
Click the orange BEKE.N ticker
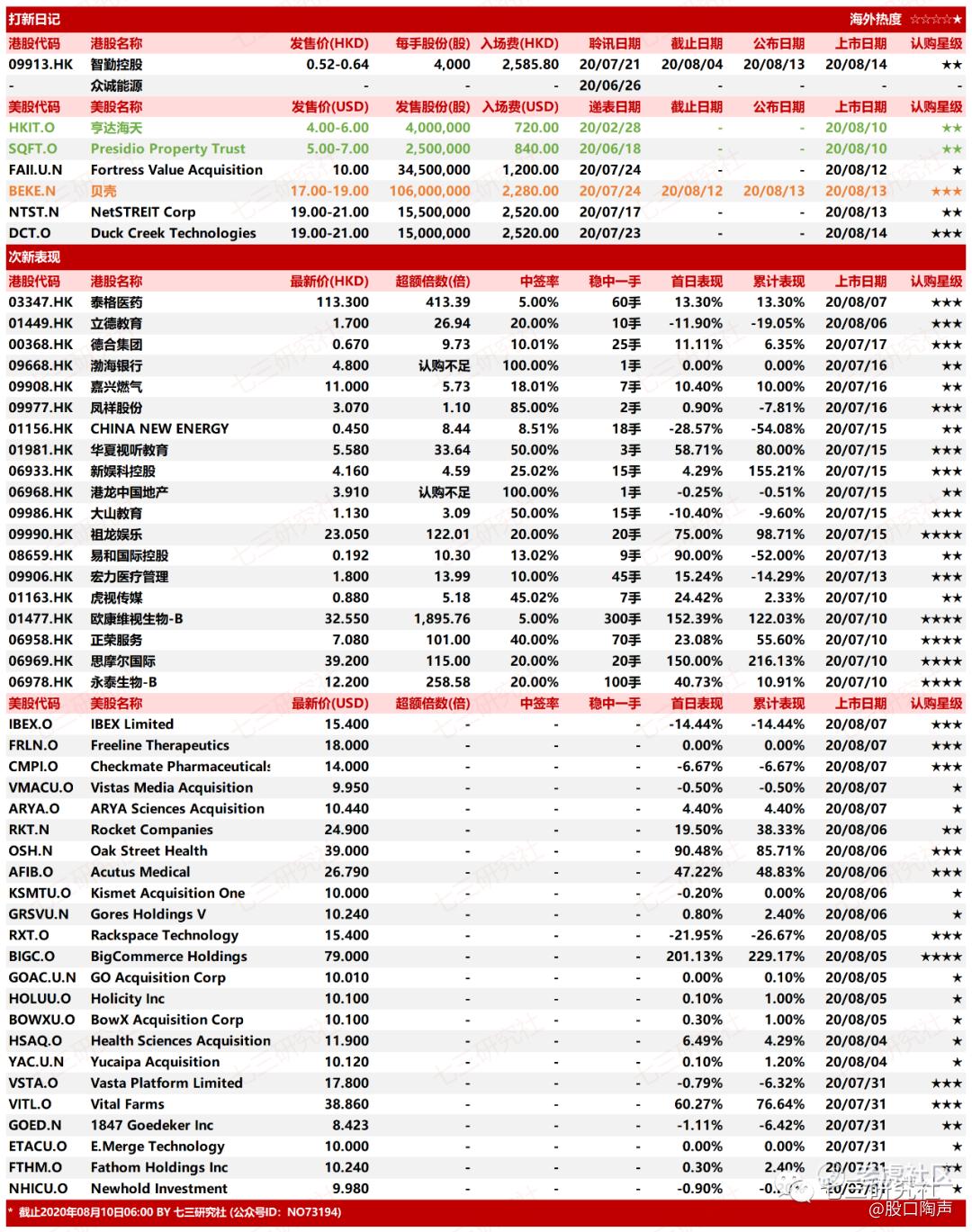coord(32,191)
